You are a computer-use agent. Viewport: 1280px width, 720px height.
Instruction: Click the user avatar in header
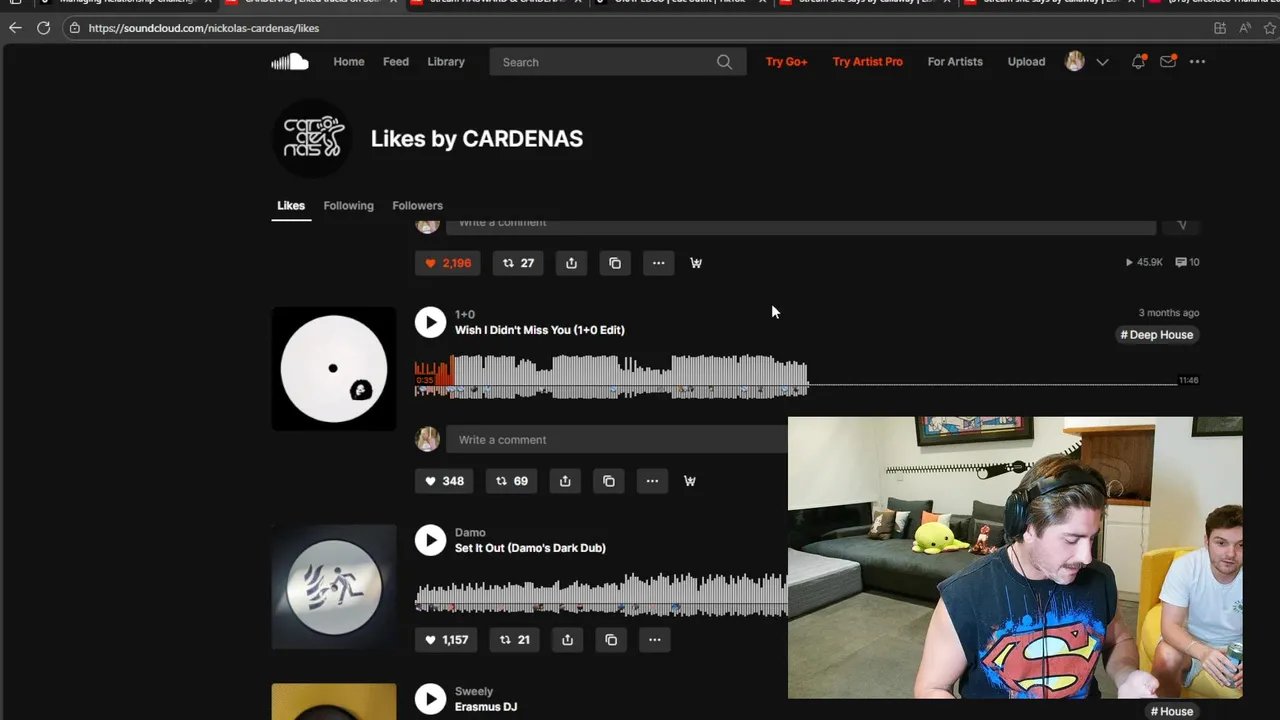(1075, 61)
